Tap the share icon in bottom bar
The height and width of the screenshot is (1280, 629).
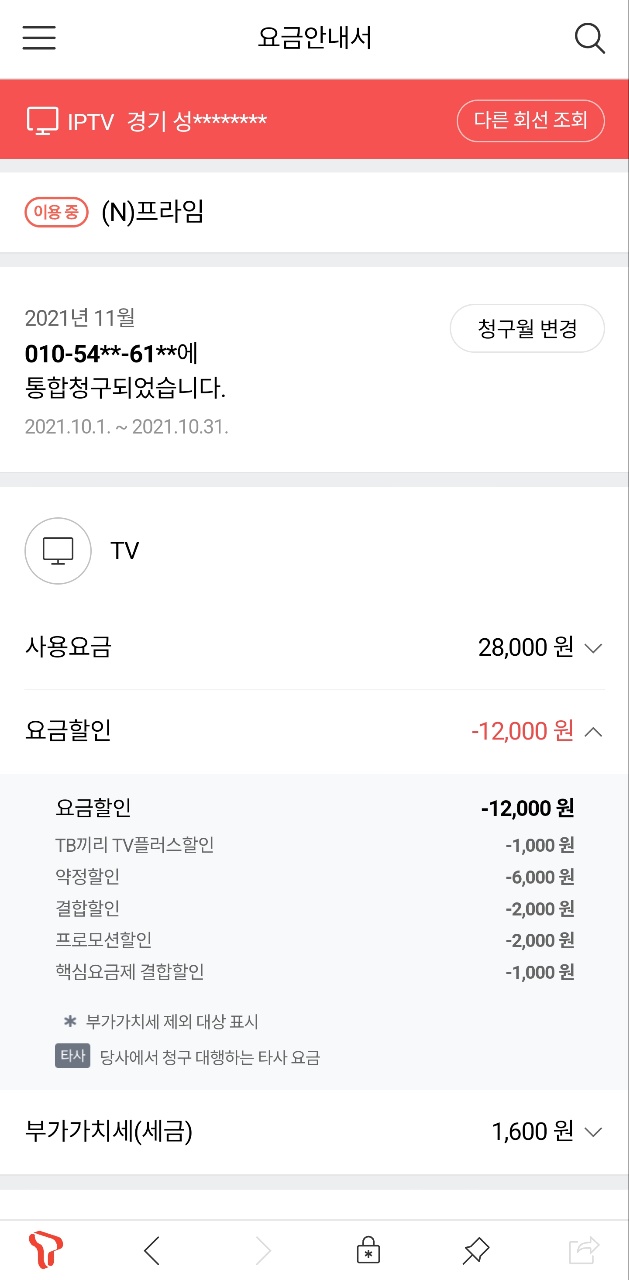pos(583,1250)
